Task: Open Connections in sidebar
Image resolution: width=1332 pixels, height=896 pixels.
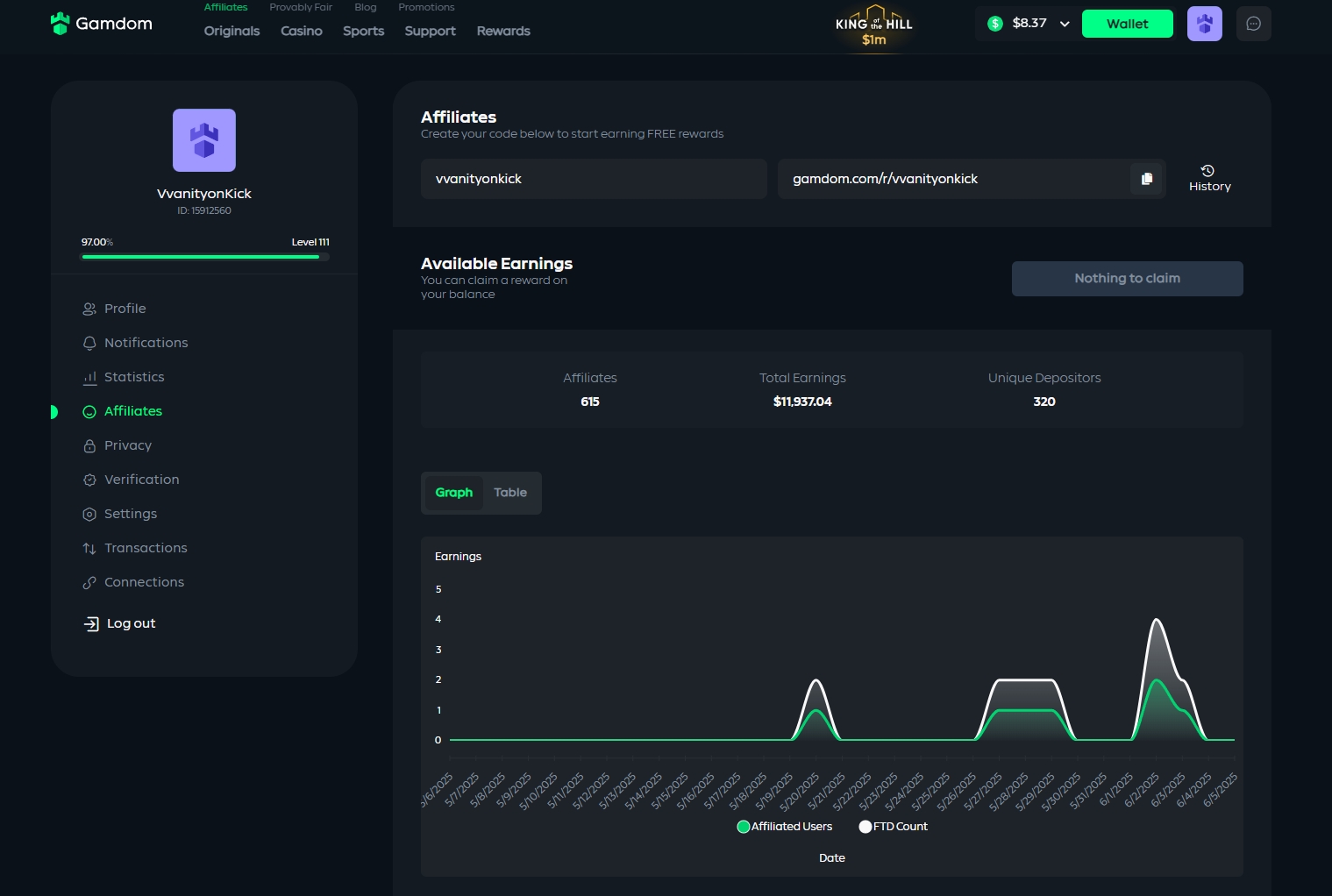Action: coord(145,582)
